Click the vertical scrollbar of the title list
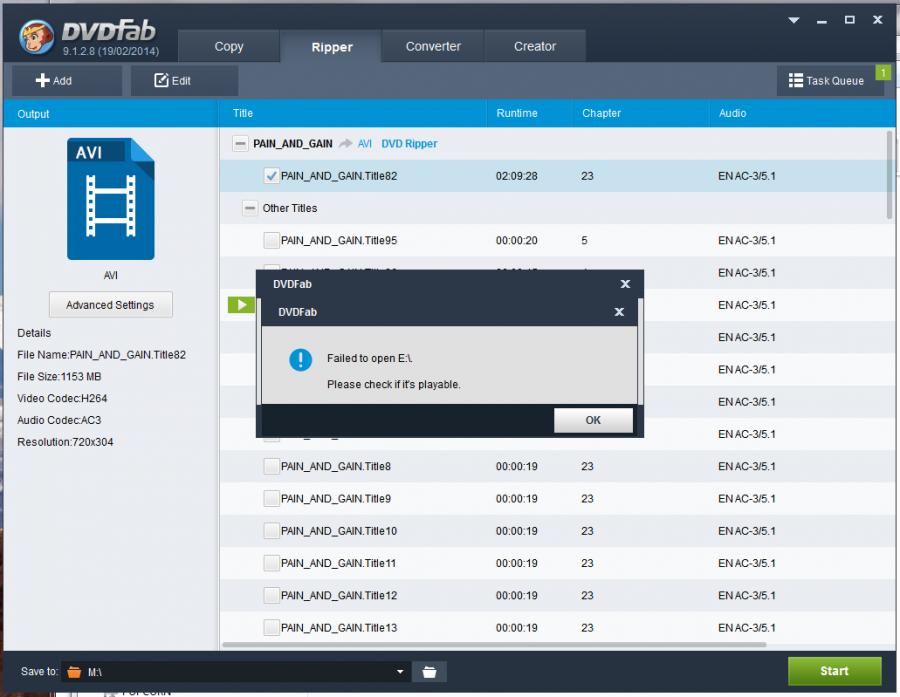Image resolution: width=900 pixels, height=697 pixels. click(889, 175)
